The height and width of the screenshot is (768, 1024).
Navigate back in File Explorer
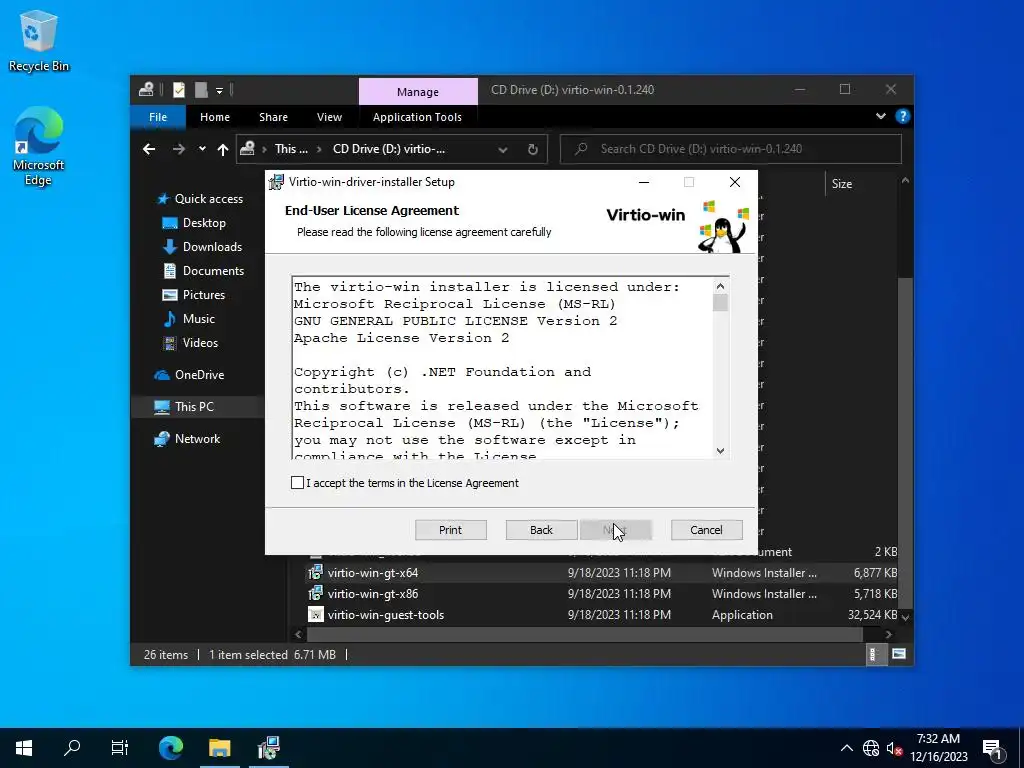tap(149, 149)
